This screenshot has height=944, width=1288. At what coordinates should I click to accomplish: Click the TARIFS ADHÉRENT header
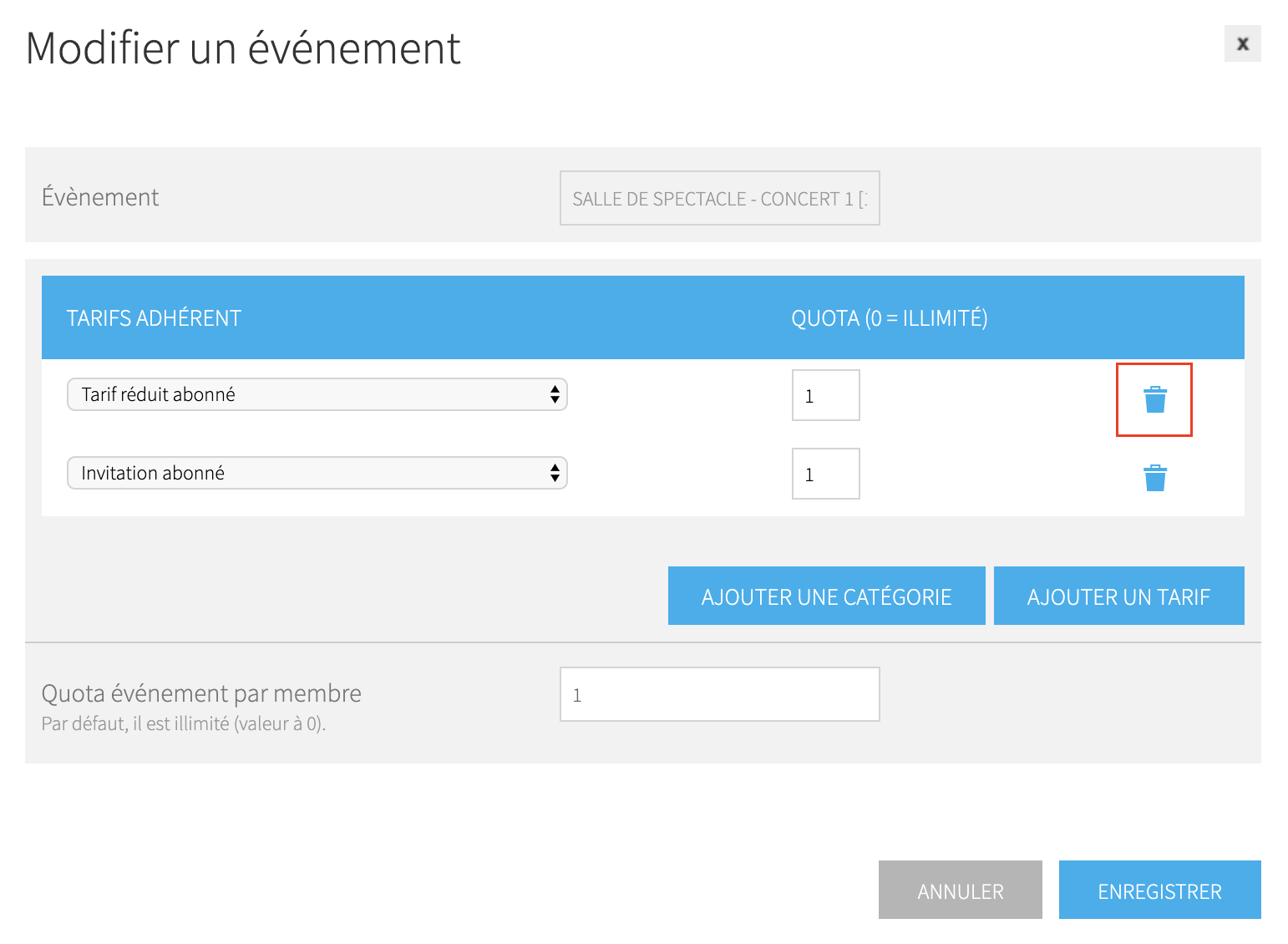pyautogui.click(x=154, y=317)
